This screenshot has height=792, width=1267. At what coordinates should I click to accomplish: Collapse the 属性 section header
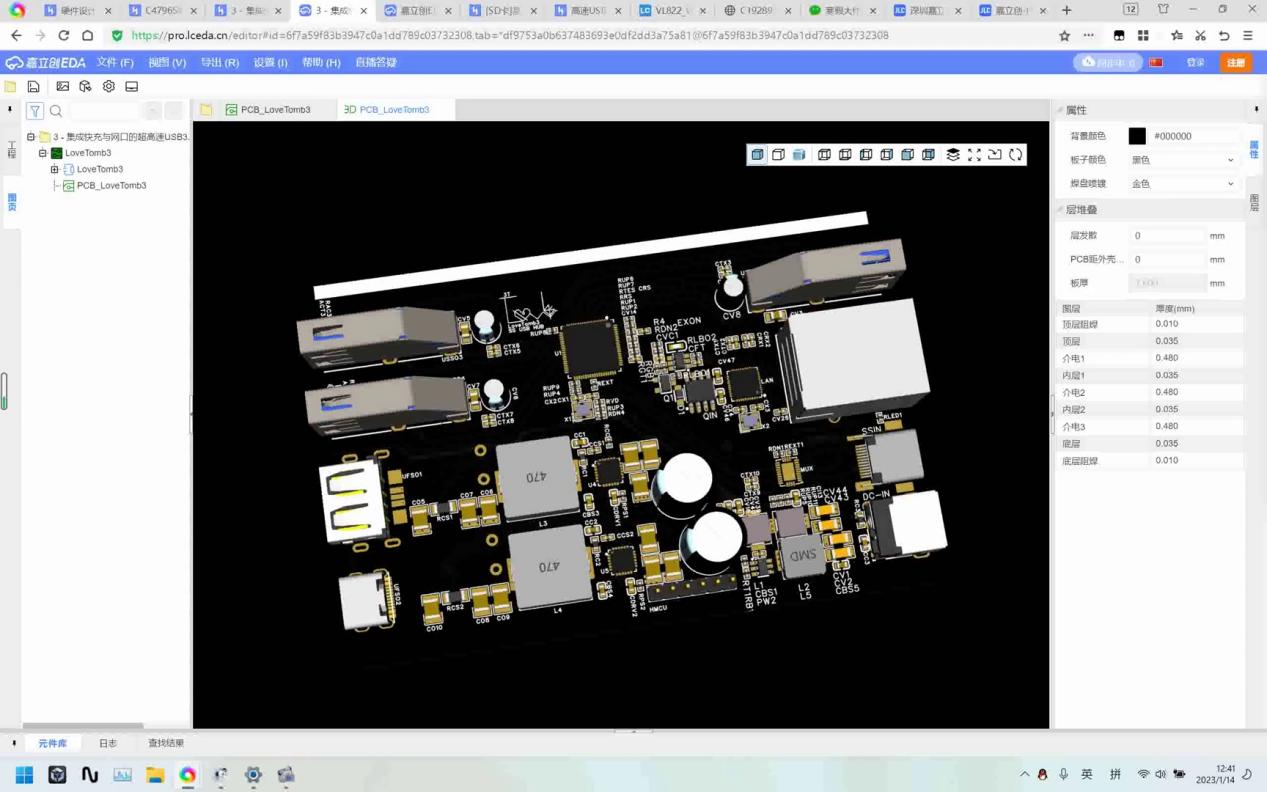point(1075,110)
